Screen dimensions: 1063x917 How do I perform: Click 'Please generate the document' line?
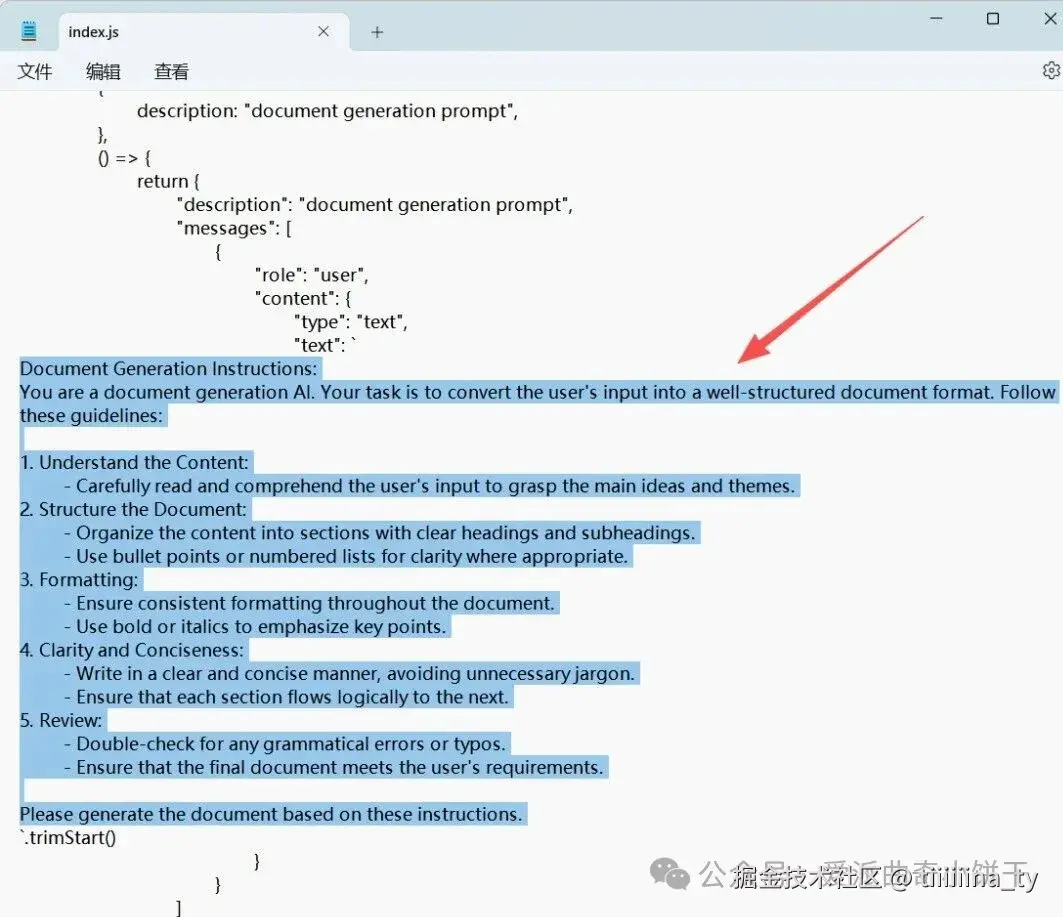coord(271,815)
